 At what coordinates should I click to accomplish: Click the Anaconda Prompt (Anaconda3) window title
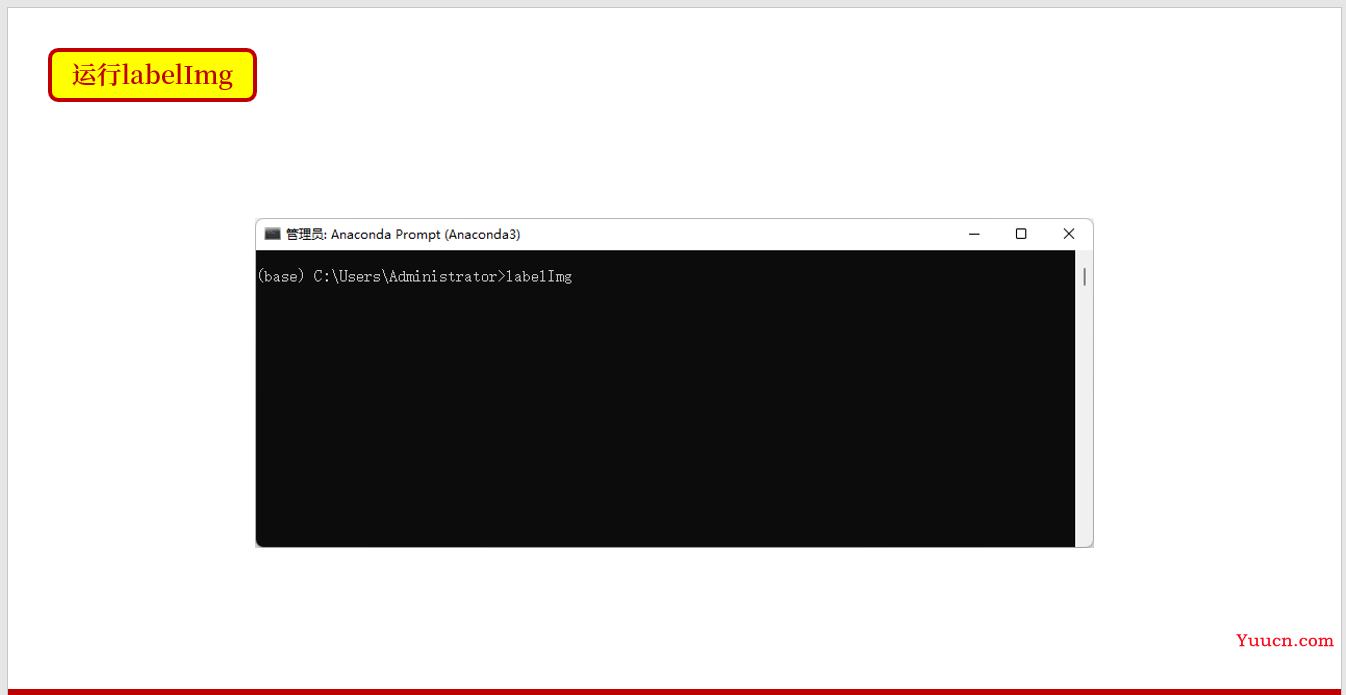(403, 234)
